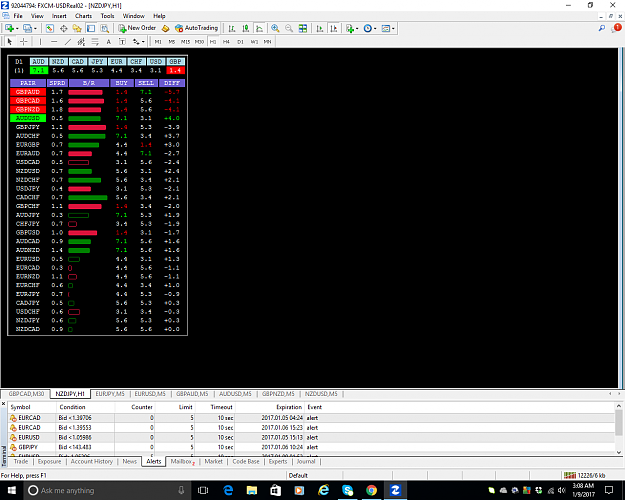Sort alerts by Symbol column header
This screenshot has width=625, height=500.
32,407
